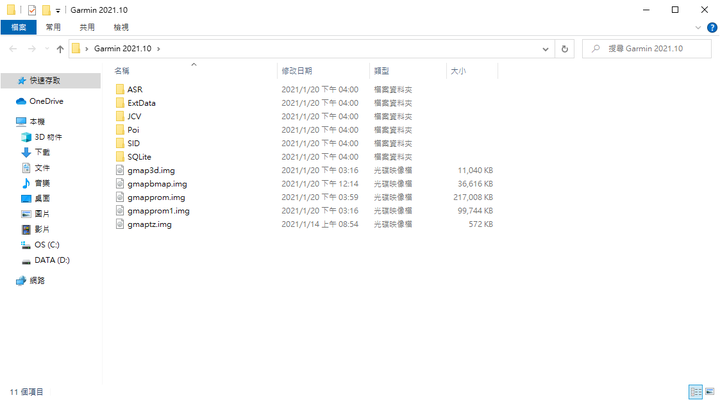
Task: Select the DATA (D:) drive
Action: 51,260
